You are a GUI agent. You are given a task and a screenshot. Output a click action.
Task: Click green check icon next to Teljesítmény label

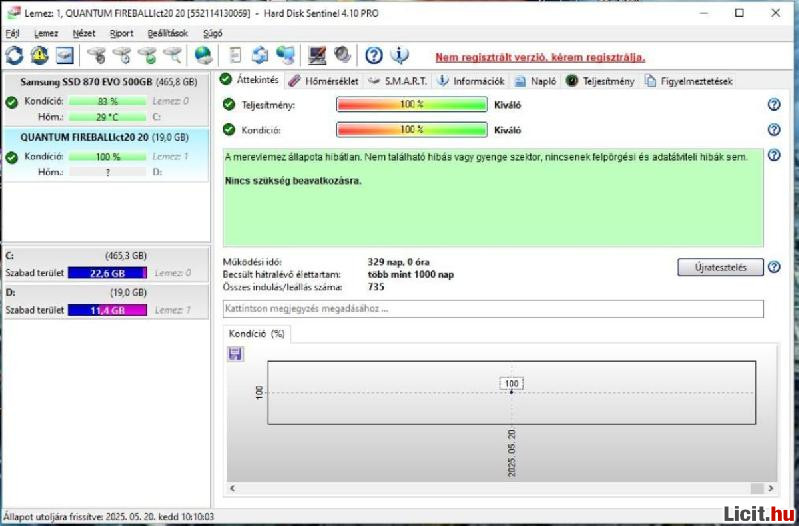click(229, 104)
